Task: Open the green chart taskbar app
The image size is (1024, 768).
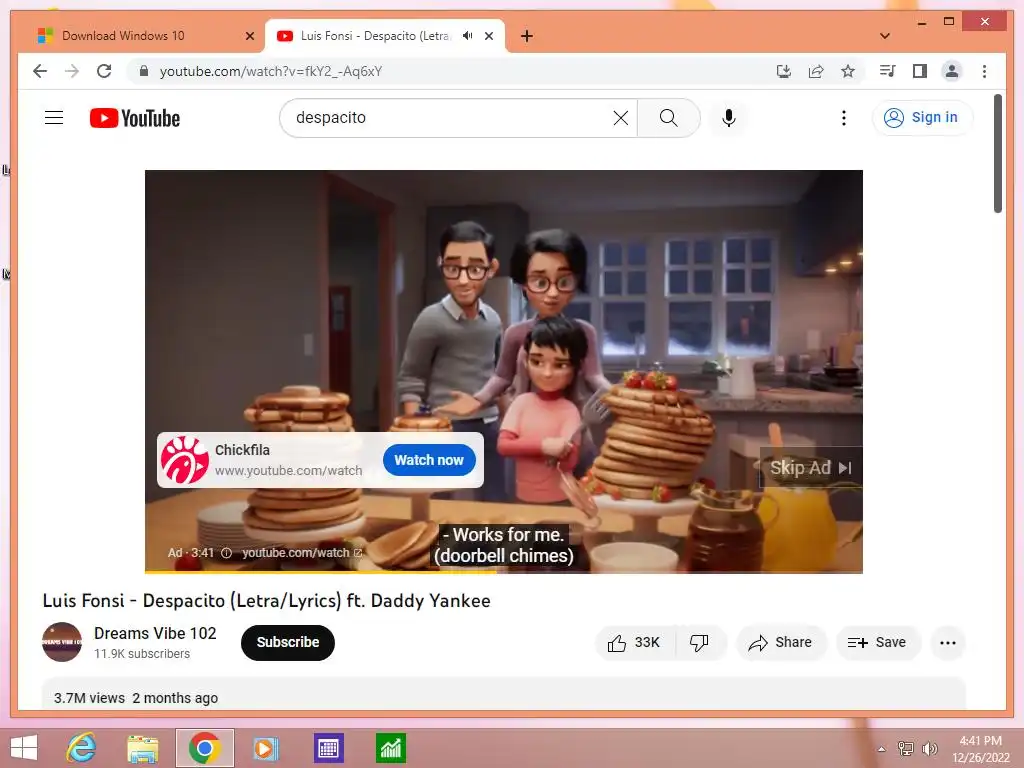Action: [x=391, y=748]
